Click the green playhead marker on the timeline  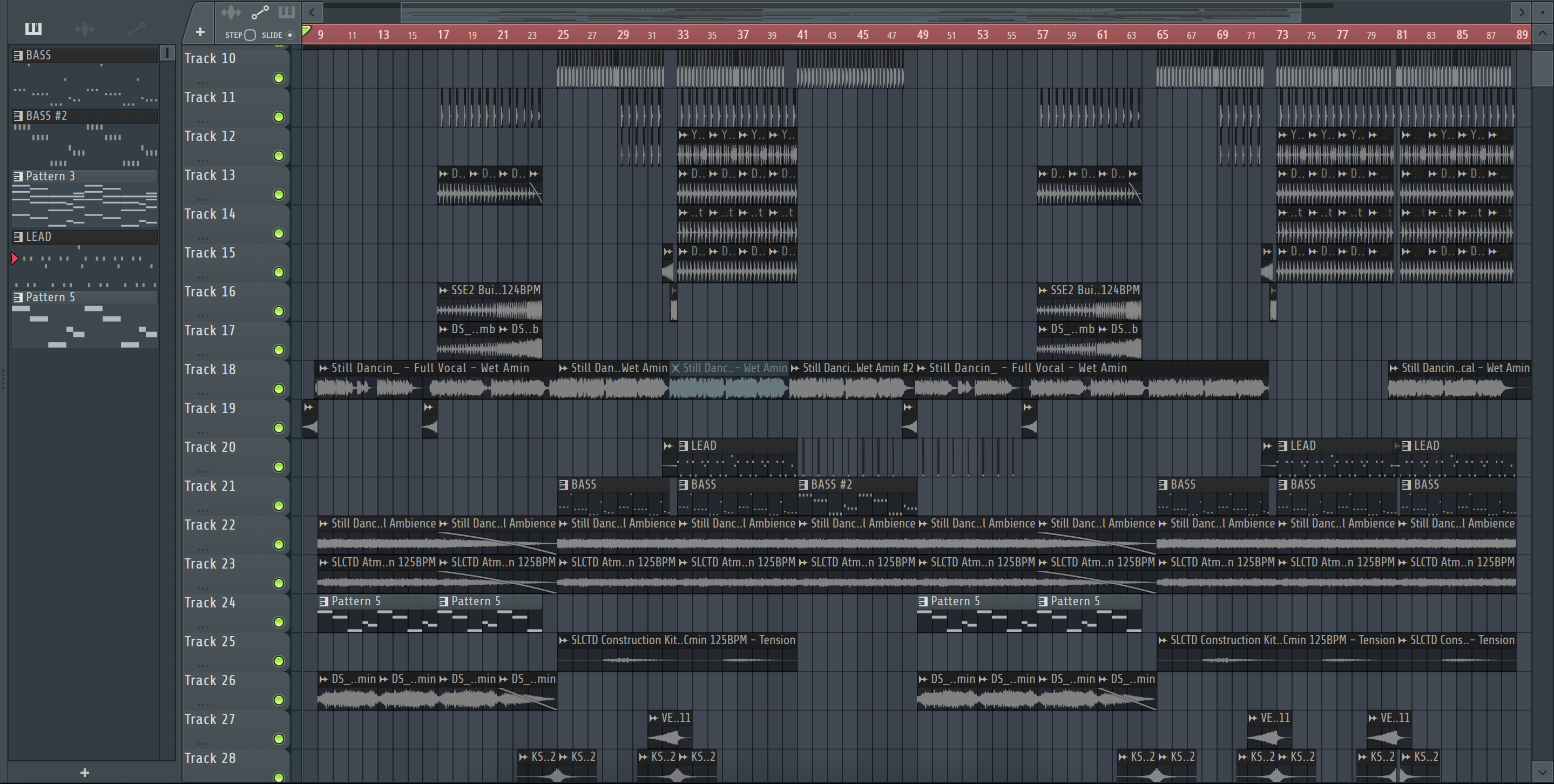[x=307, y=31]
